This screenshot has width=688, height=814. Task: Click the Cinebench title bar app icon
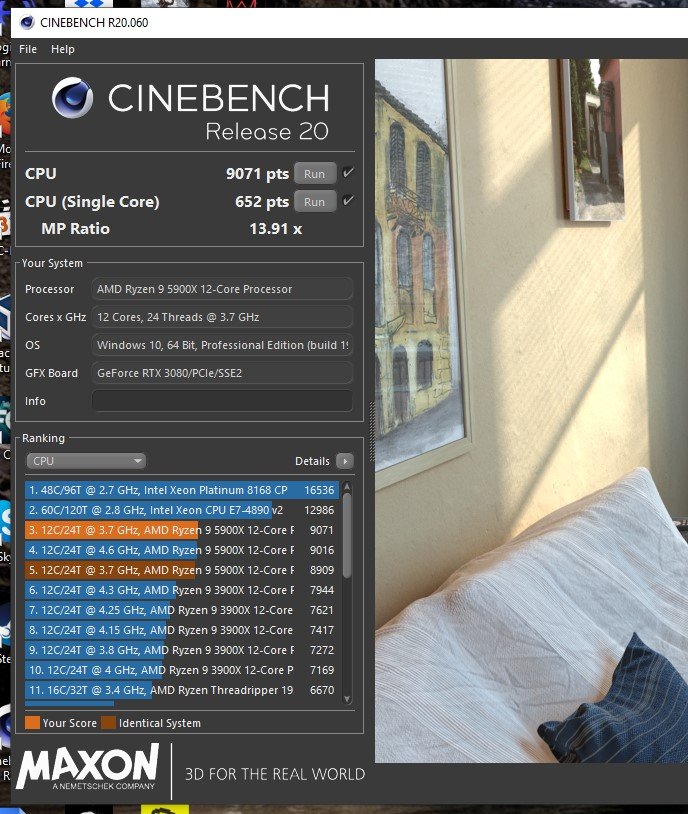click(x=27, y=23)
